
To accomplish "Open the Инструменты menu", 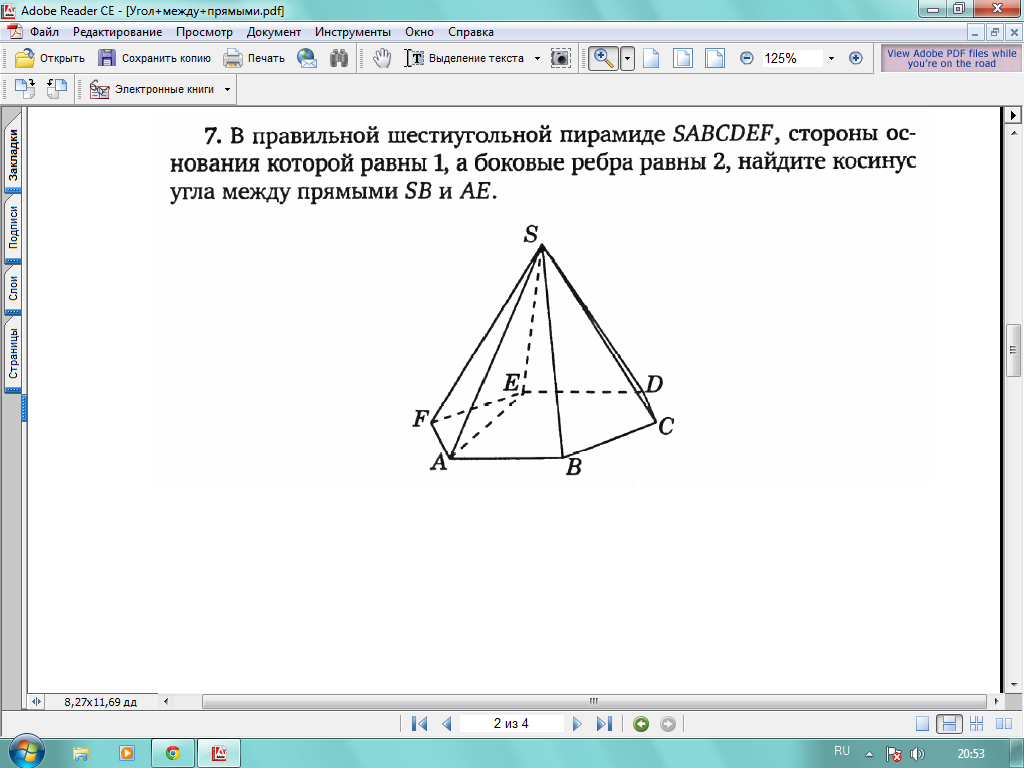I will pos(353,31).
